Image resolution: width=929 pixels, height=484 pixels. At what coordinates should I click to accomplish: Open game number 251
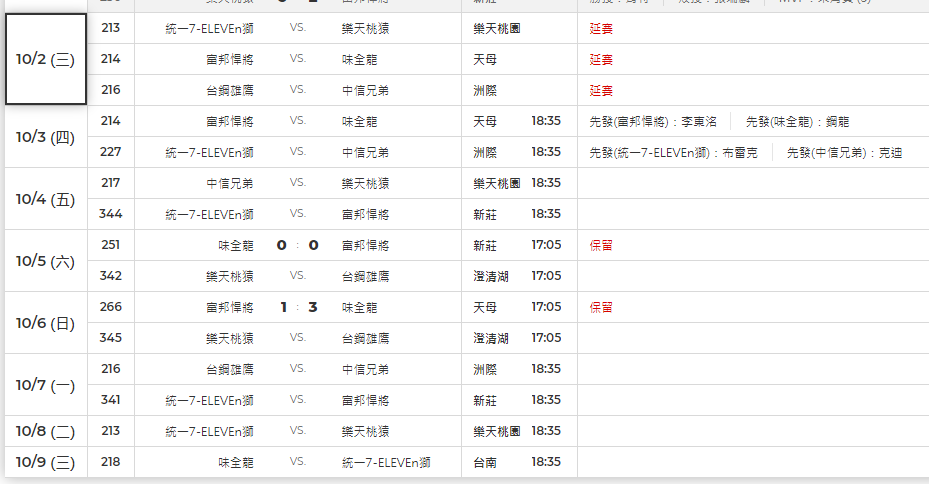(x=111, y=245)
